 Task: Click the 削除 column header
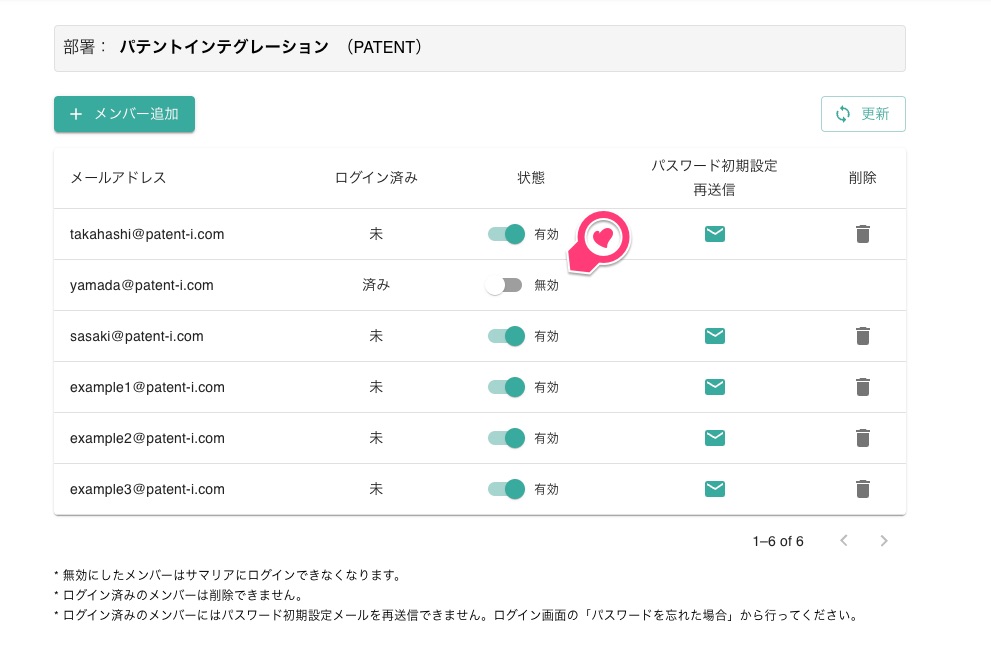click(x=863, y=178)
